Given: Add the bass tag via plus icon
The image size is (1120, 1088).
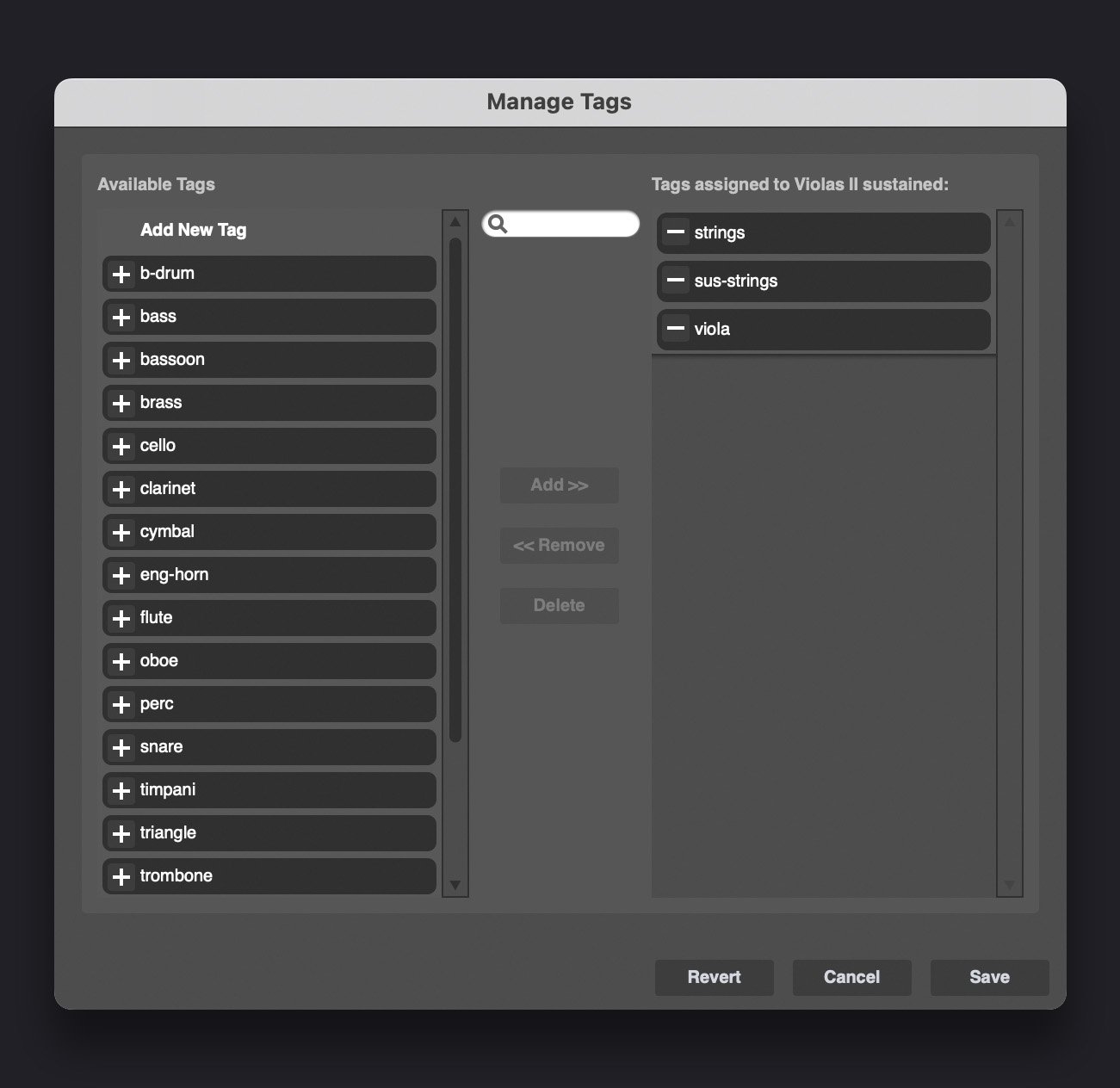Looking at the screenshot, I should (121, 317).
